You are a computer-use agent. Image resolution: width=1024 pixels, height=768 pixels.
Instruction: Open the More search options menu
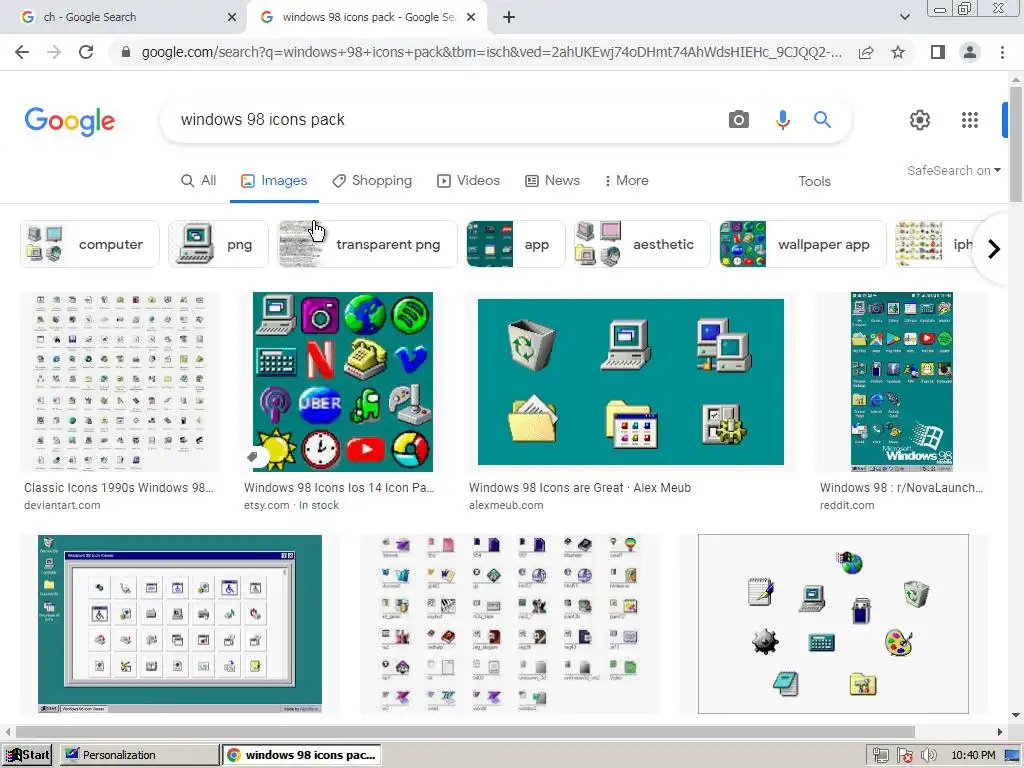(626, 181)
